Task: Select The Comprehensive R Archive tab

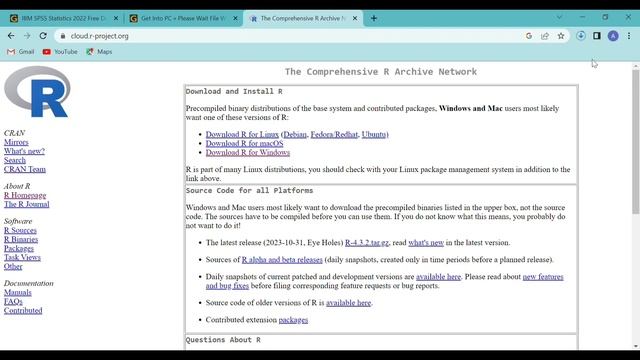Action: 302,18
